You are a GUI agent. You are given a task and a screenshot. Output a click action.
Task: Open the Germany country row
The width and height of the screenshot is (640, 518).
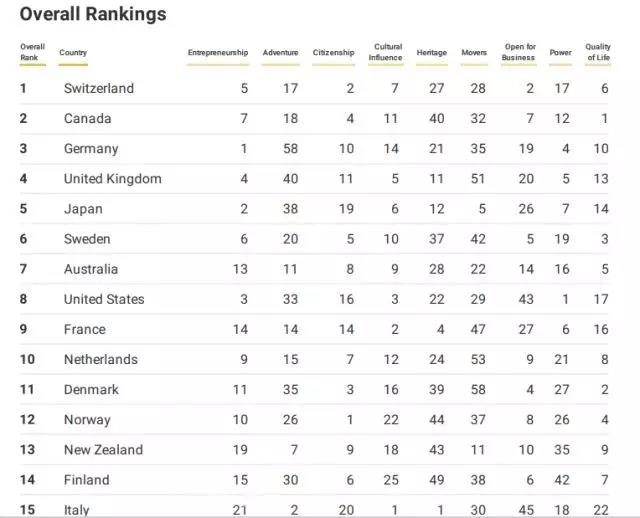point(91,149)
